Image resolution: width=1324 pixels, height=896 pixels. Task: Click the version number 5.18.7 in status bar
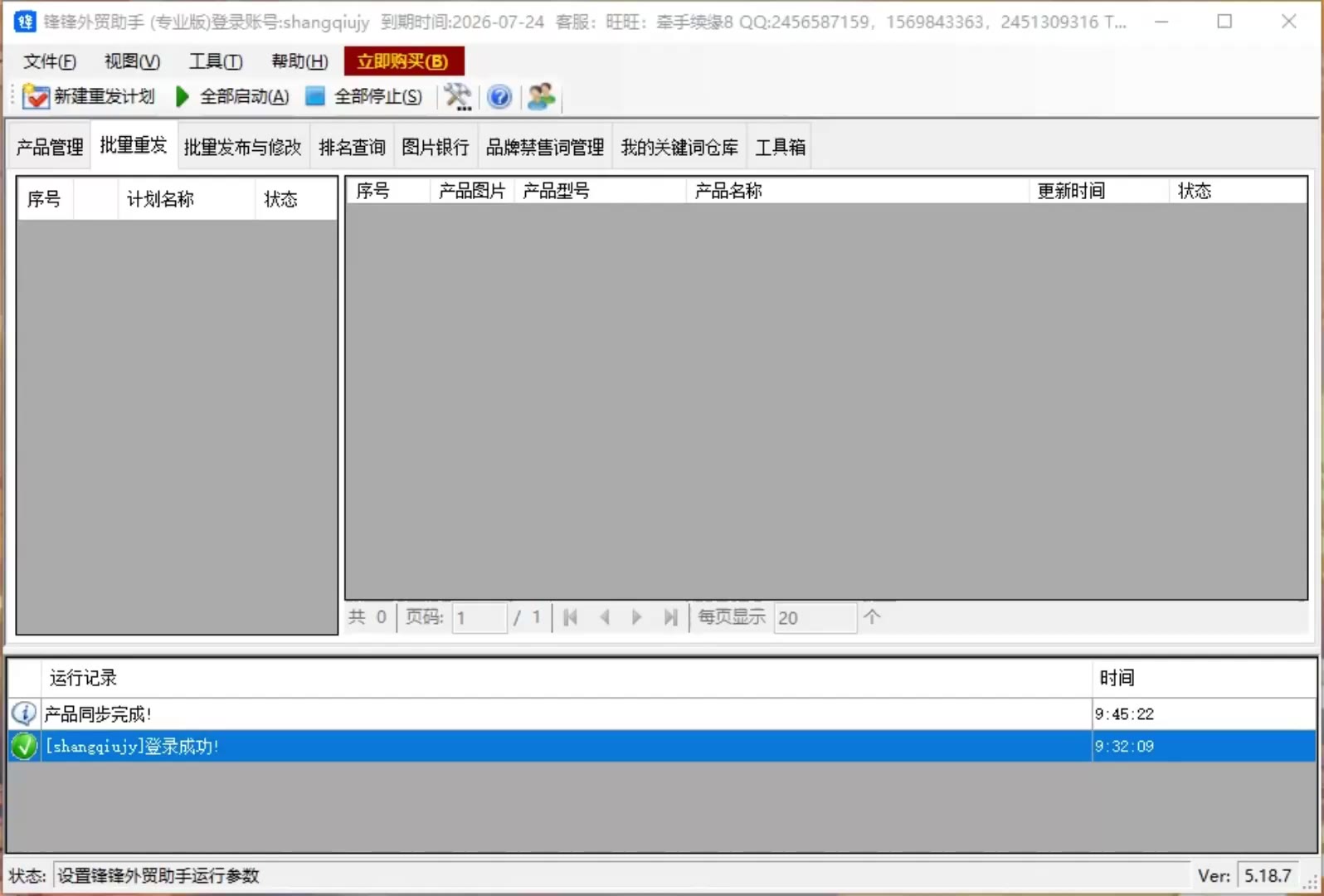pos(1268,875)
